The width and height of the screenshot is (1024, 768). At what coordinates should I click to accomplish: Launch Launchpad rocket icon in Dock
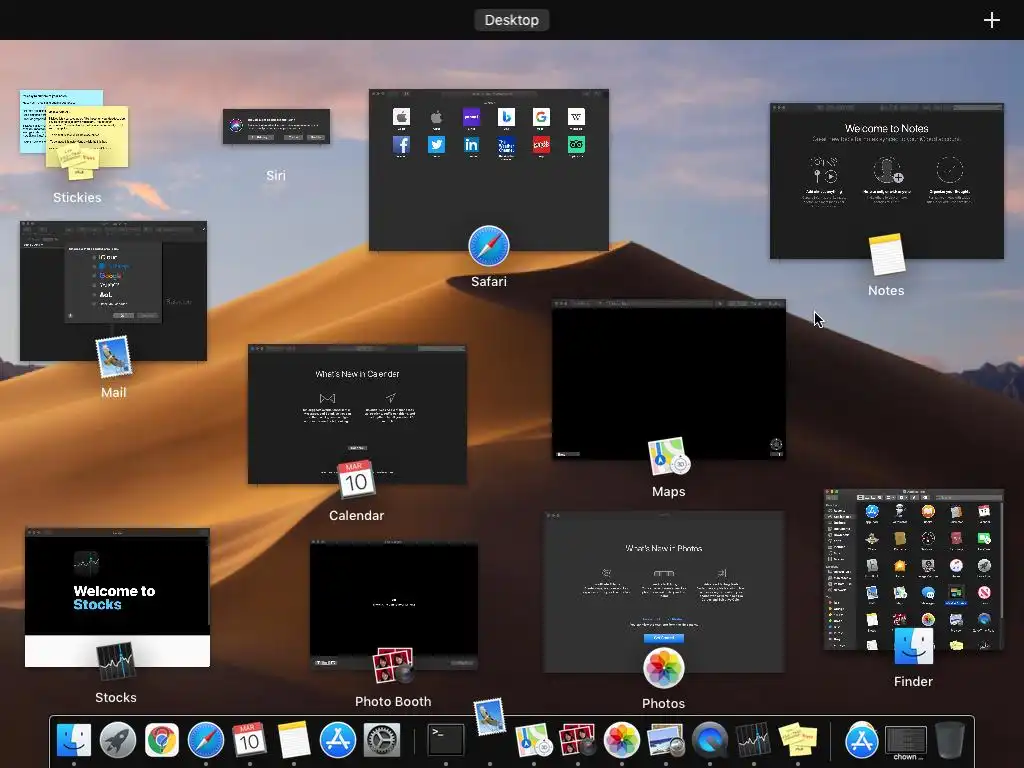coord(118,740)
